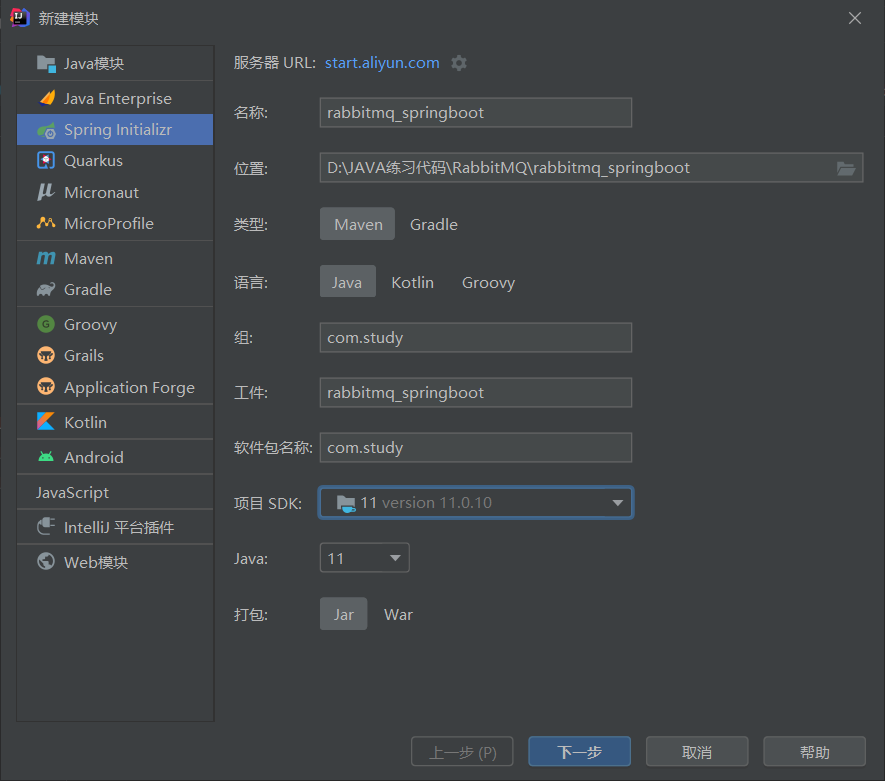Image resolution: width=885 pixels, height=781 pixels.
Task: Select Kotlin item in left list
Action: coord(115,422)
